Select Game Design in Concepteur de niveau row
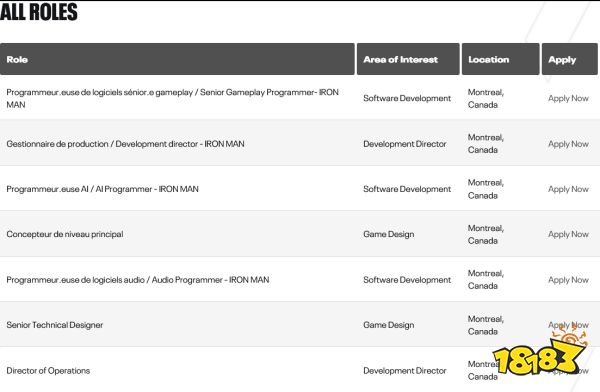Screen dimensions: 600x392 (x=389, y=234)
